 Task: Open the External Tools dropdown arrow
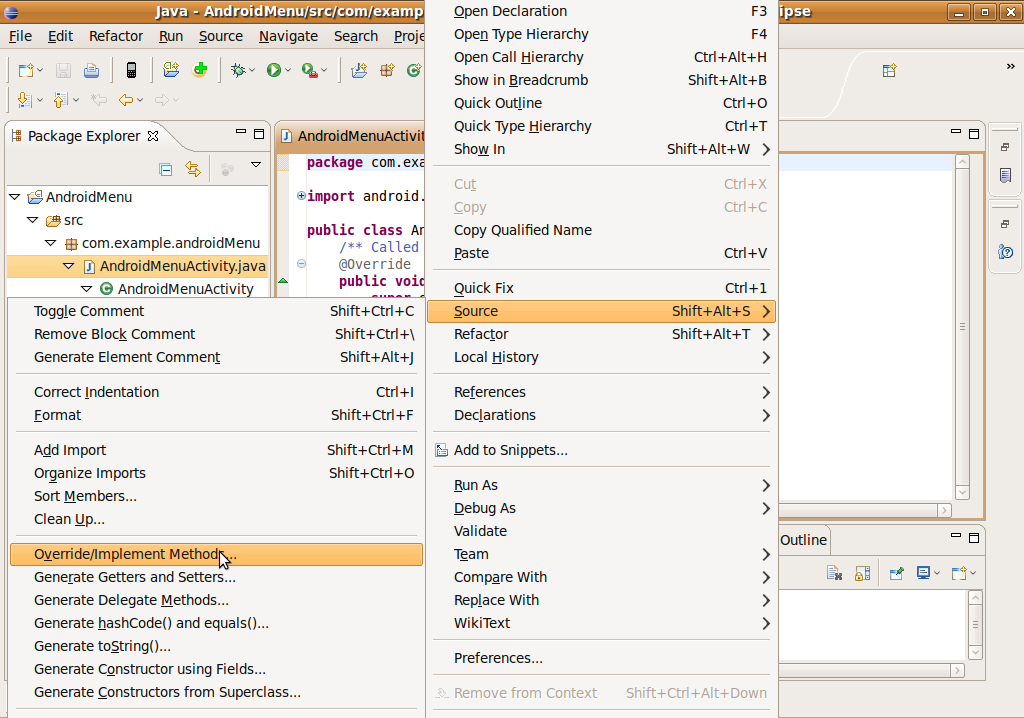click(325, 71)
